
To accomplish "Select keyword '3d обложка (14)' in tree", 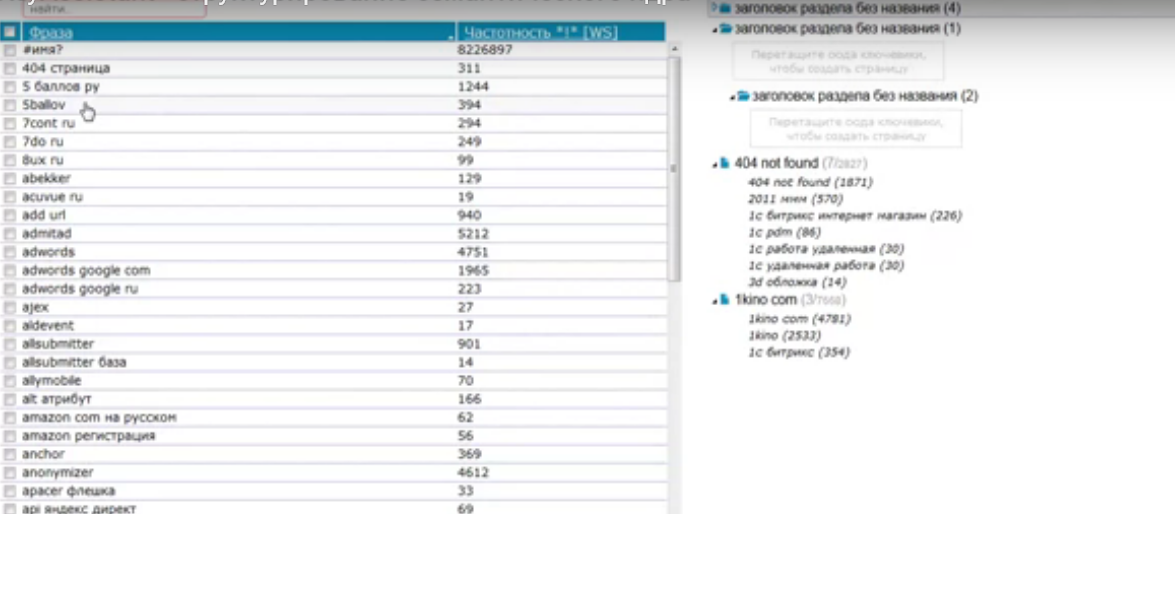I will tap(797, 283).
